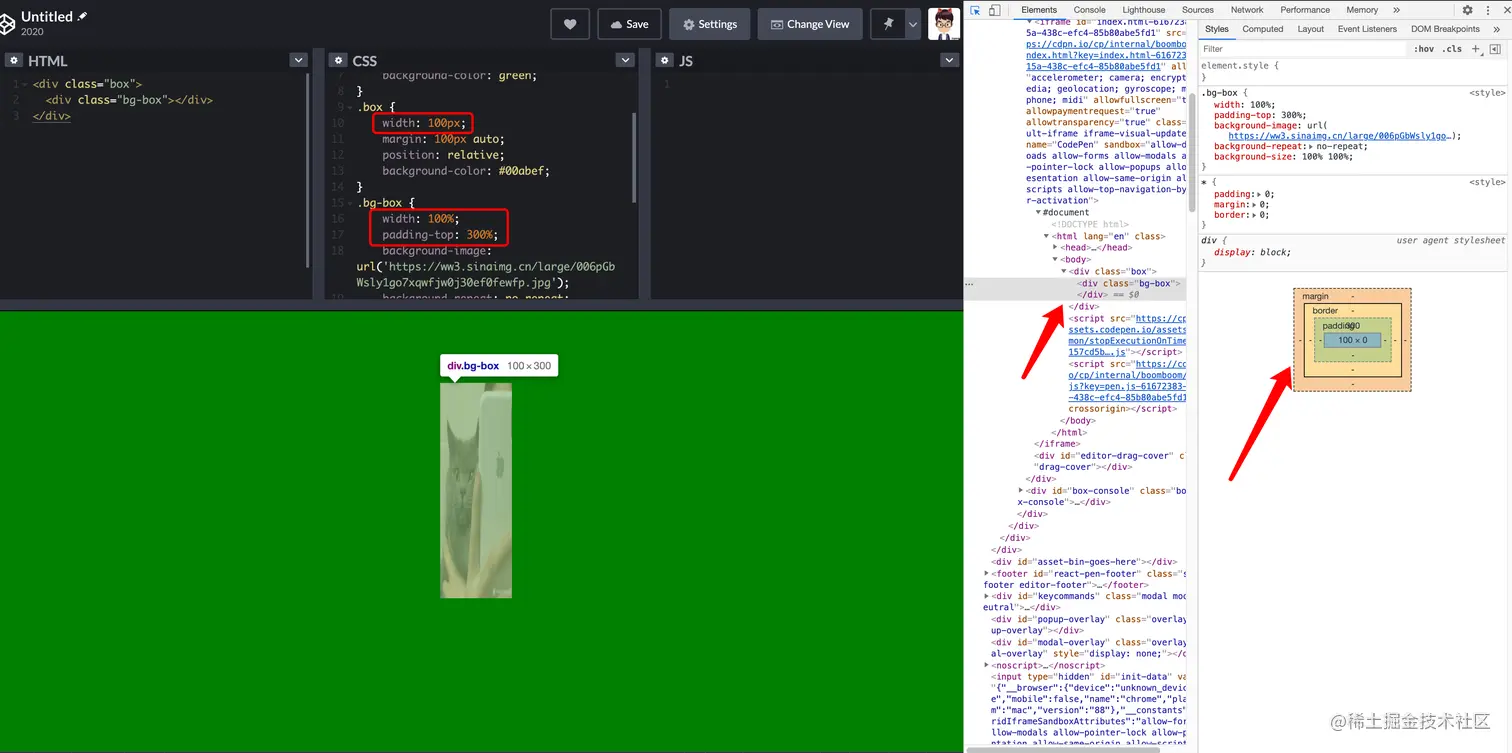
Task: Open the pen Settings
Action: (709, 24)
